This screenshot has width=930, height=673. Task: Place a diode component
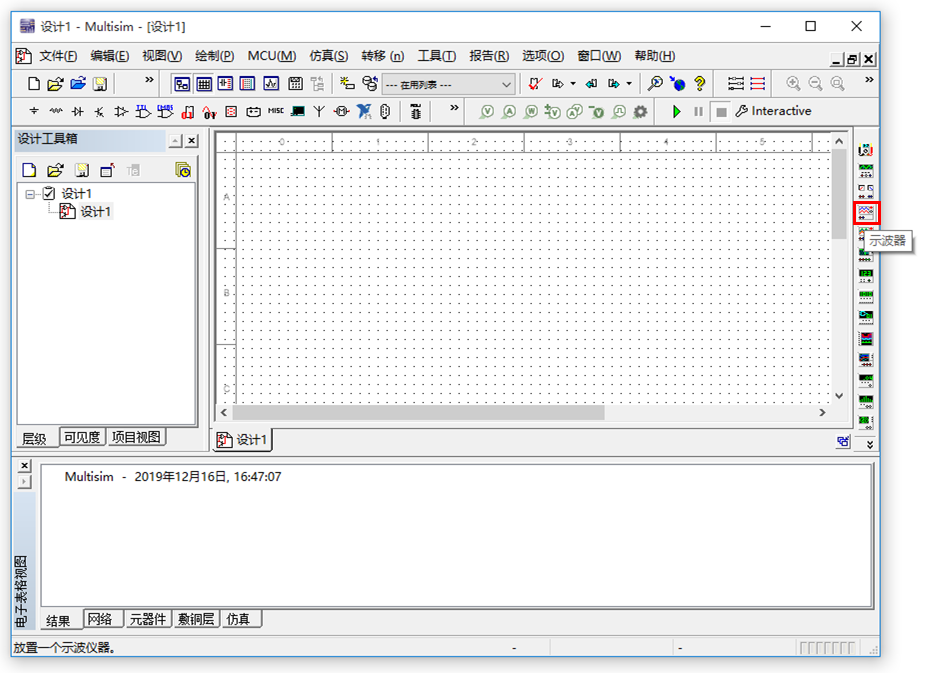point(78,111)
